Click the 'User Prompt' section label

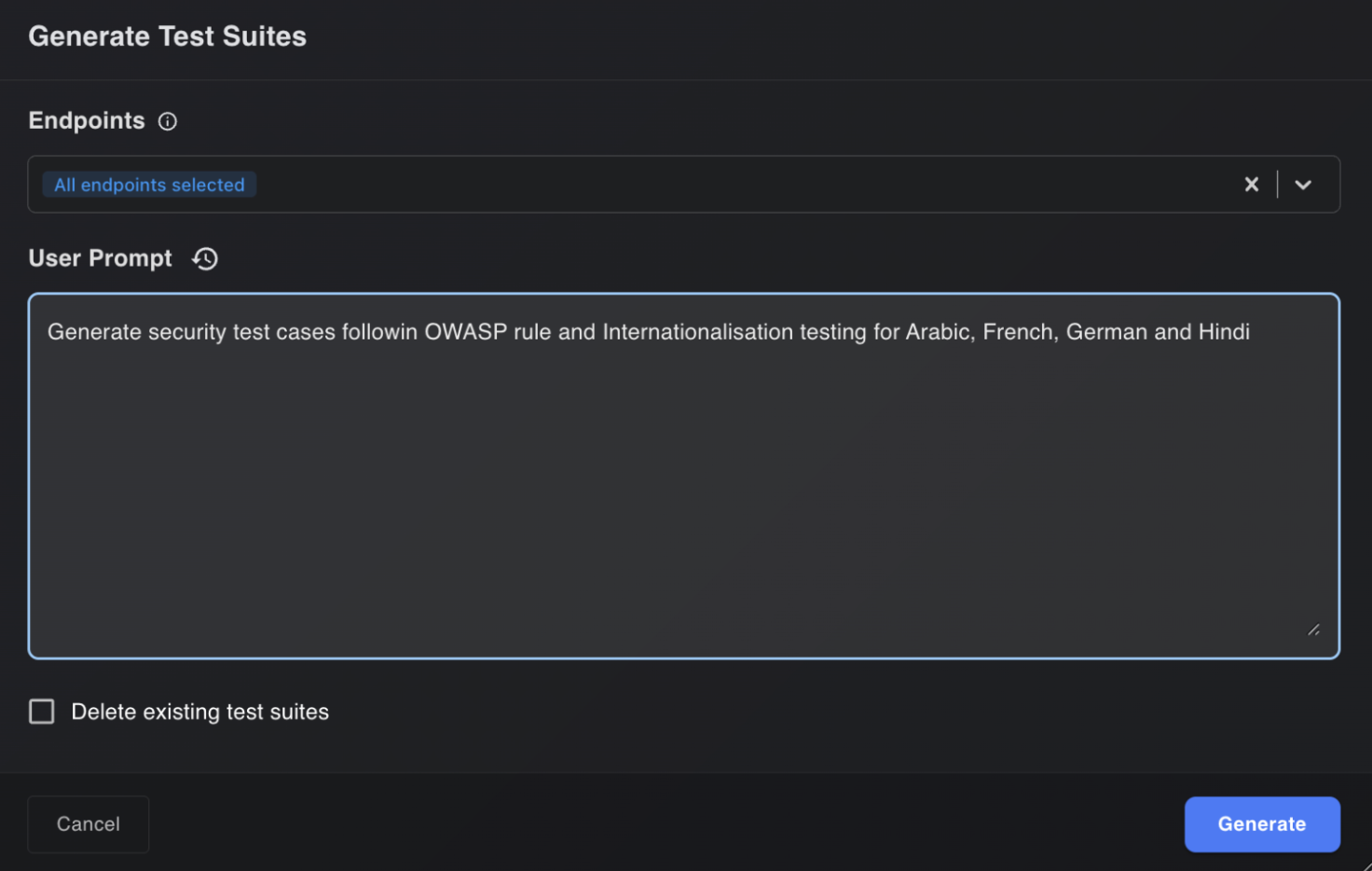101,258
